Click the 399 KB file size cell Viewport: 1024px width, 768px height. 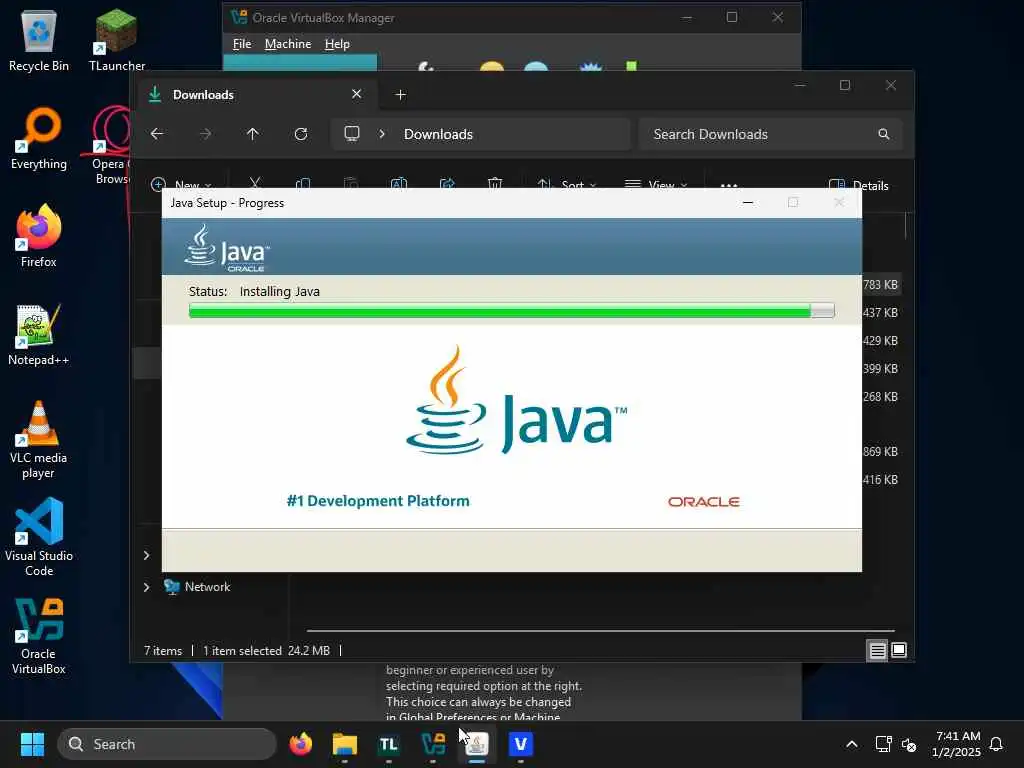[880, 369]
